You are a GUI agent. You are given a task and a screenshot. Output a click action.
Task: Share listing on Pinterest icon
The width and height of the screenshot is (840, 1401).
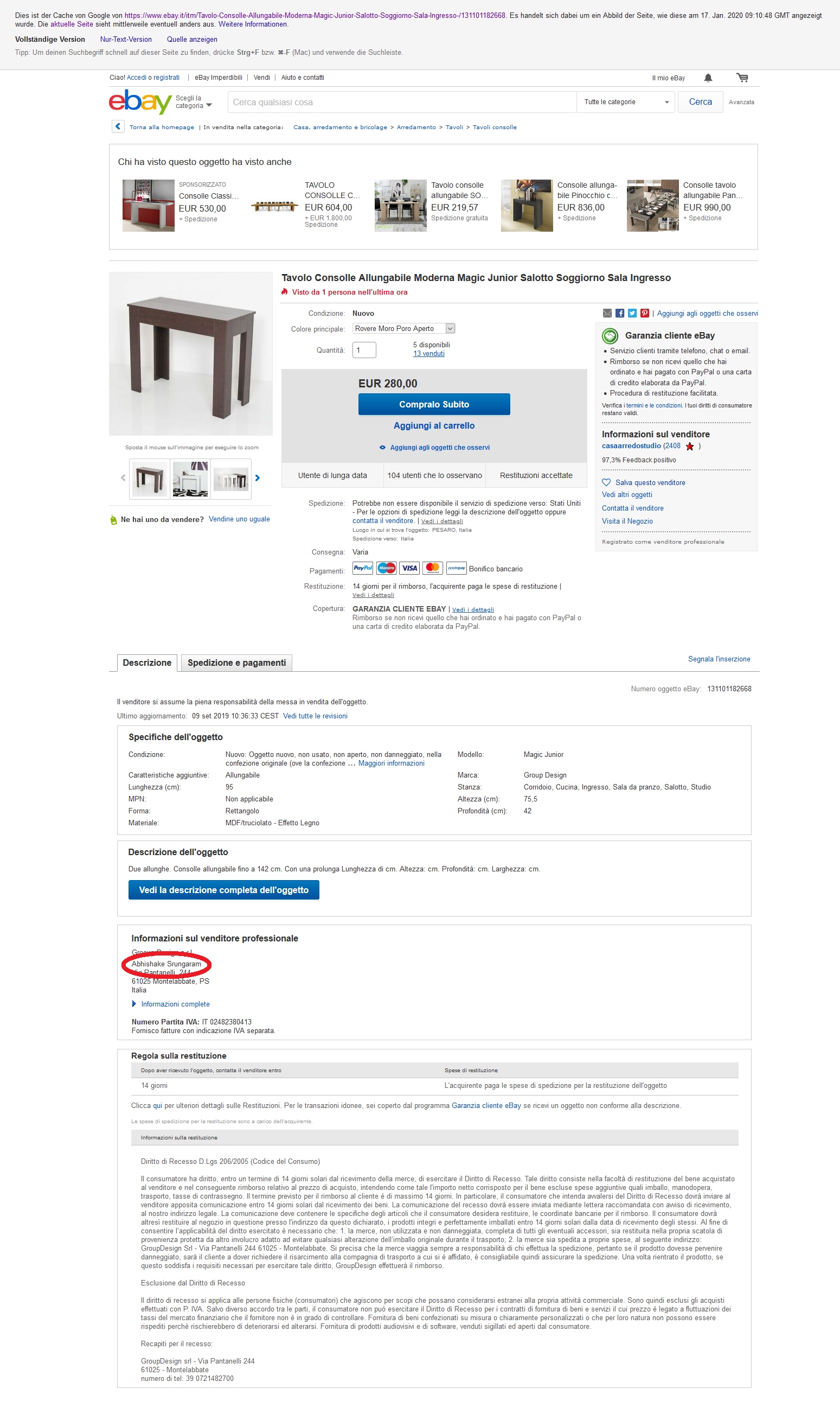[645, 313]
